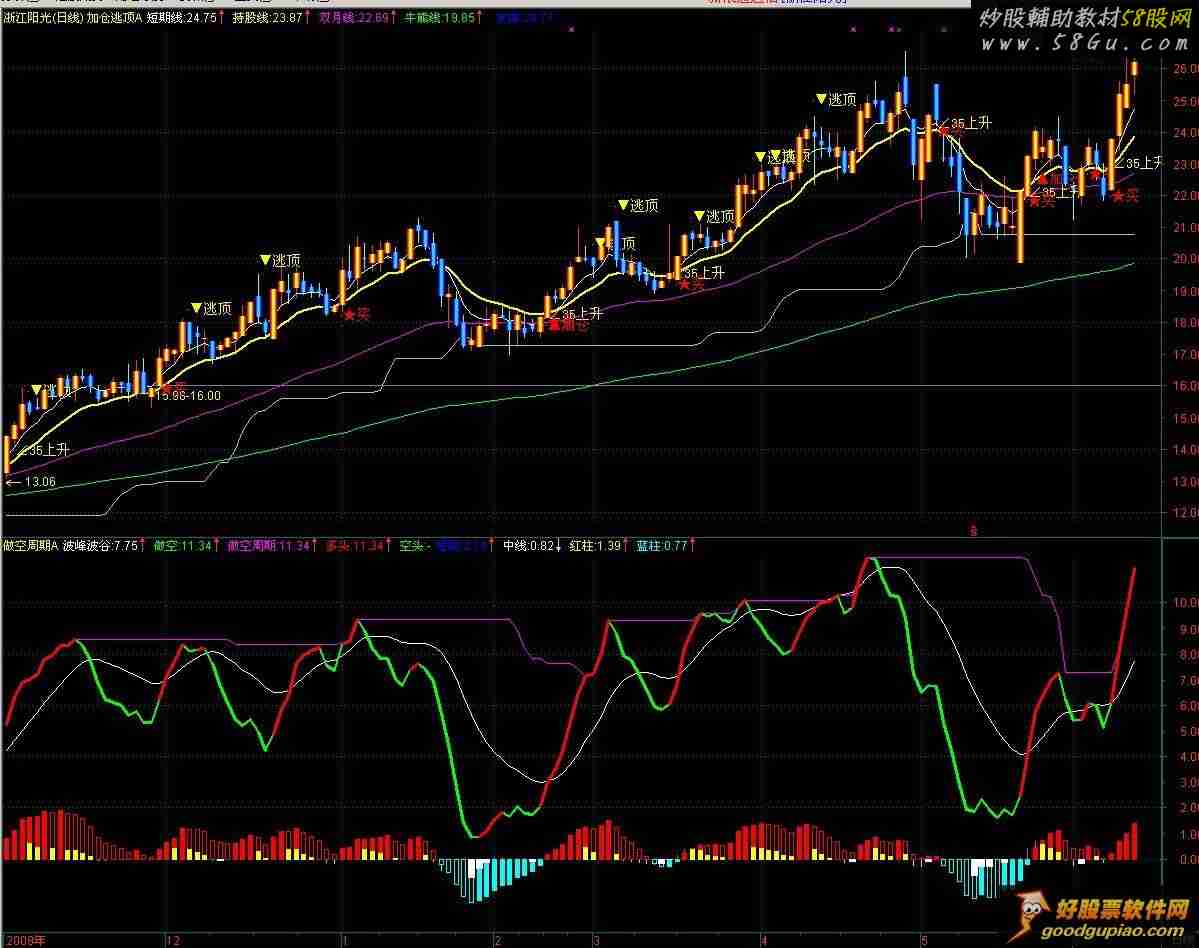
Task: Open the 加仓逃顶A indicator name
Action: (x=113, y=17)
